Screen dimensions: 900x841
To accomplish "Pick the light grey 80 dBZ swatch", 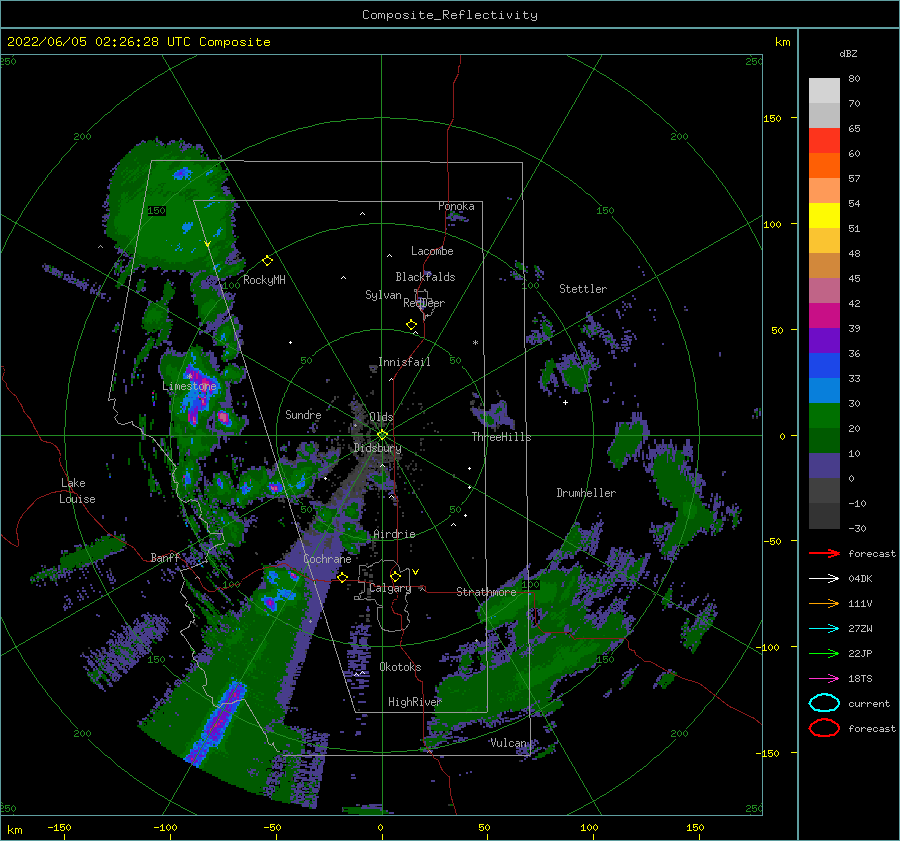I will pyautogui.click(x=824, y=91).
